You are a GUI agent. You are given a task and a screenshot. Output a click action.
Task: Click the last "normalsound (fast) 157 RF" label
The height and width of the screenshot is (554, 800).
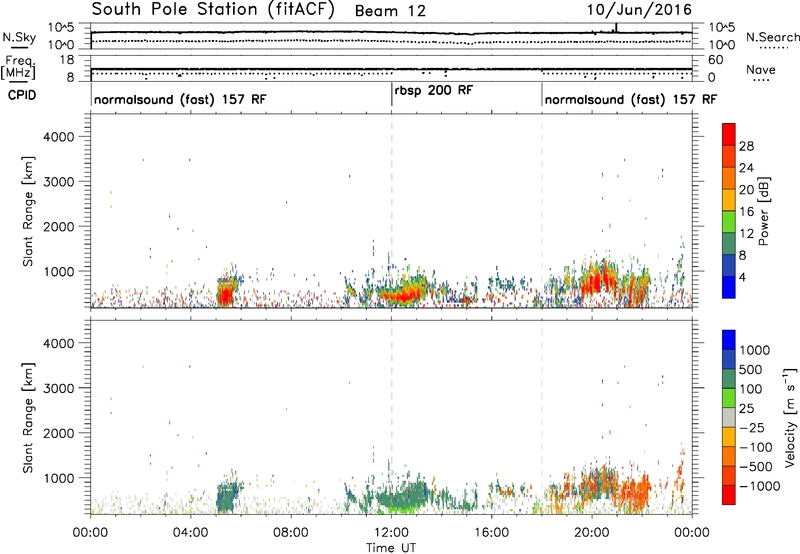[631, 99]
